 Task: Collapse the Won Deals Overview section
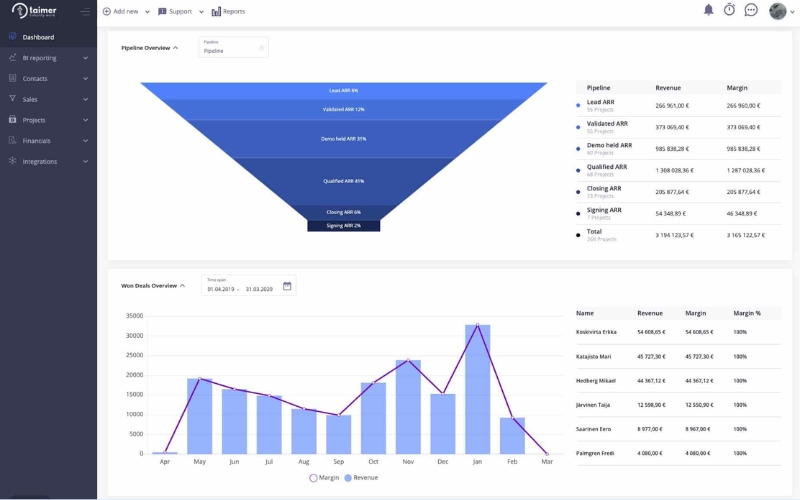coord(183,286)
